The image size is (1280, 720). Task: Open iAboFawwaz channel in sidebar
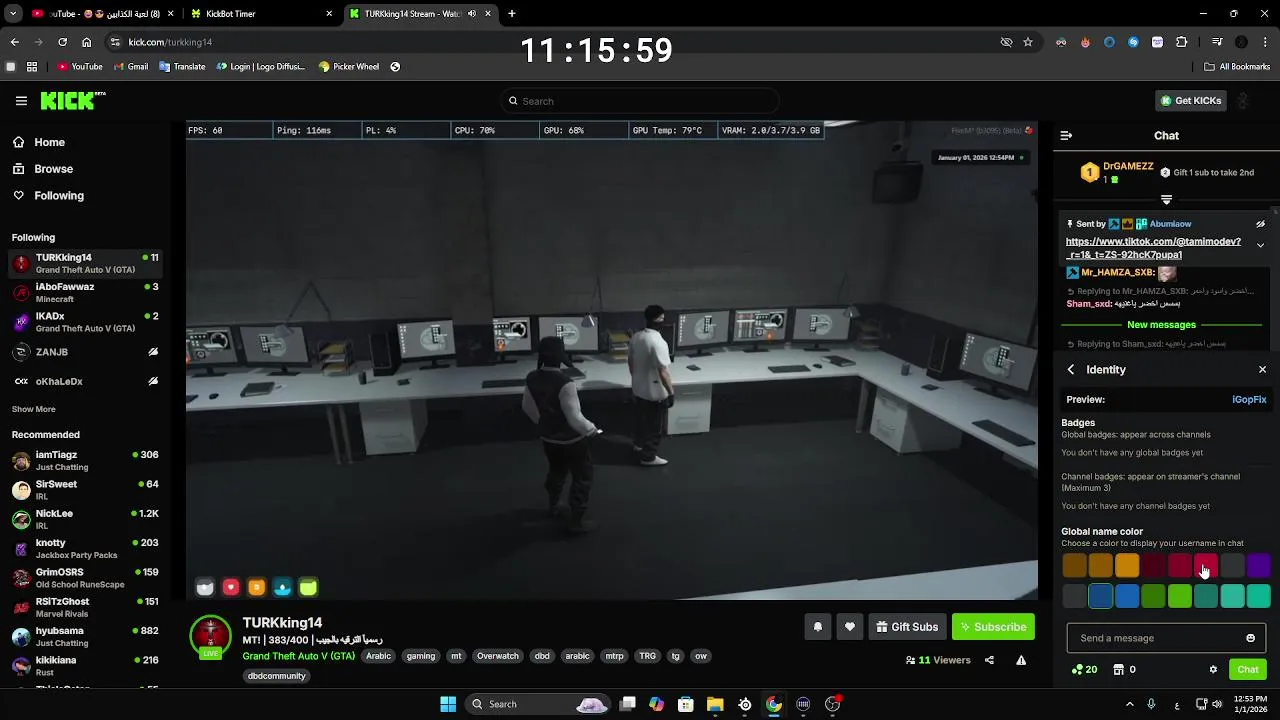pos(85,293)
